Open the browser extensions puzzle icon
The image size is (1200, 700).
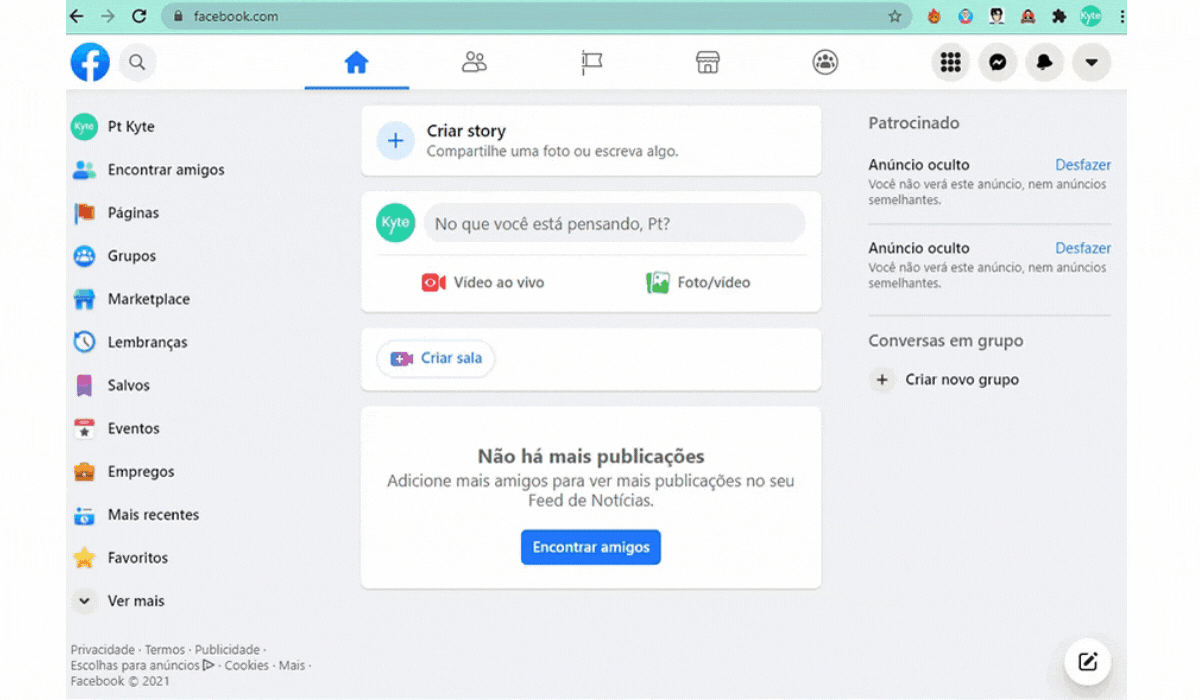pyautogui.click(x=1059, y=16)
